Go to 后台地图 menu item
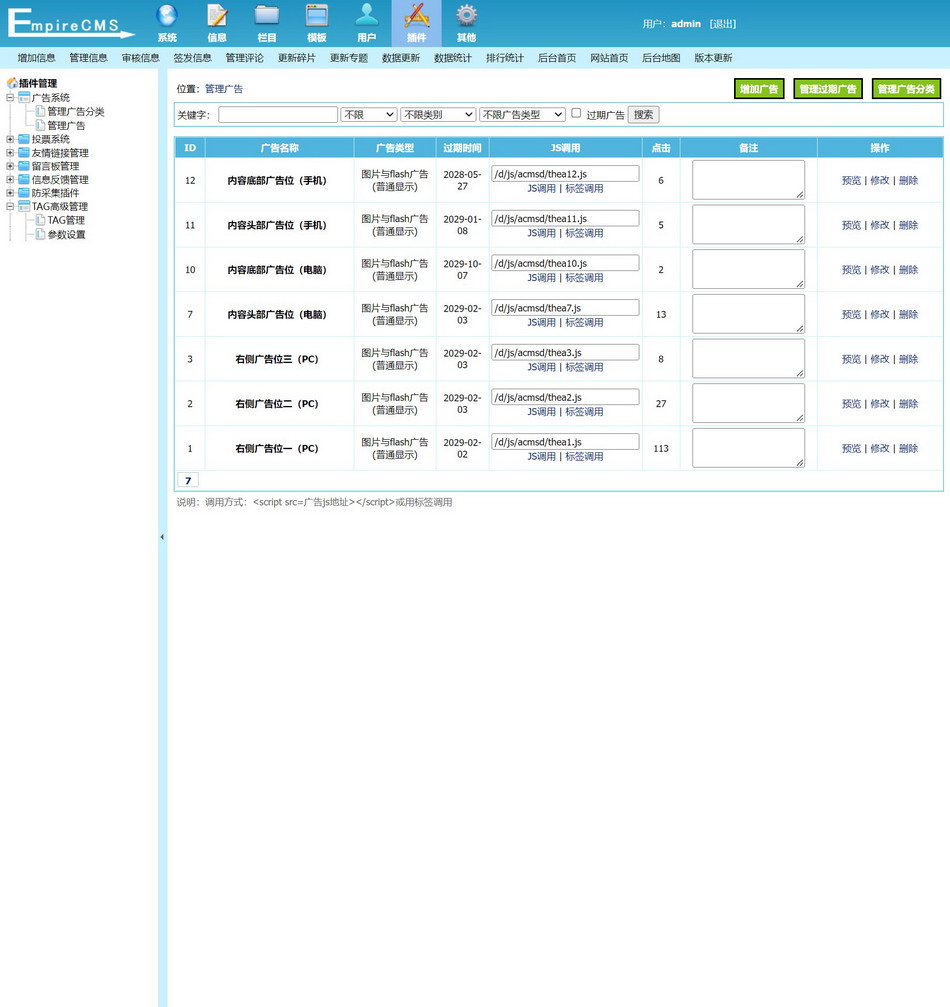This screenshot has width=950, height=1007. tap(661, 58)
